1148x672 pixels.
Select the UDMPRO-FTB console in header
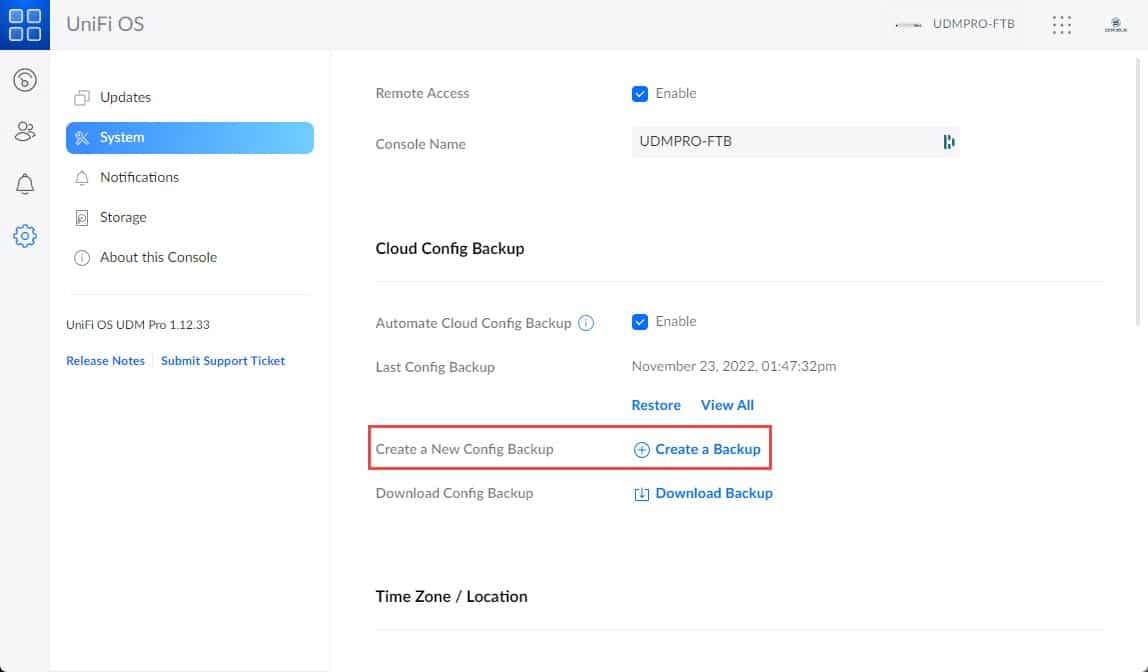[954, 24]
